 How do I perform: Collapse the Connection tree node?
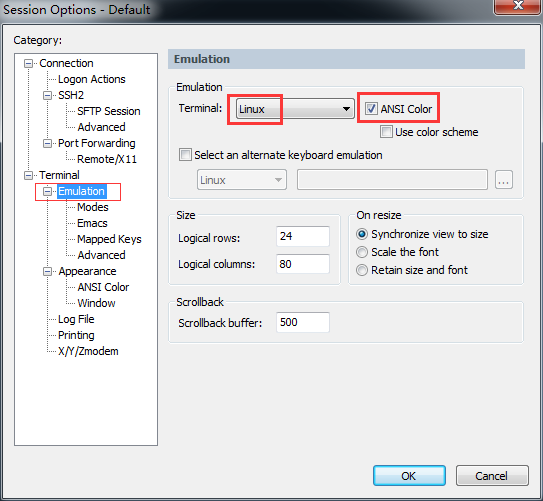coord(28,64)
